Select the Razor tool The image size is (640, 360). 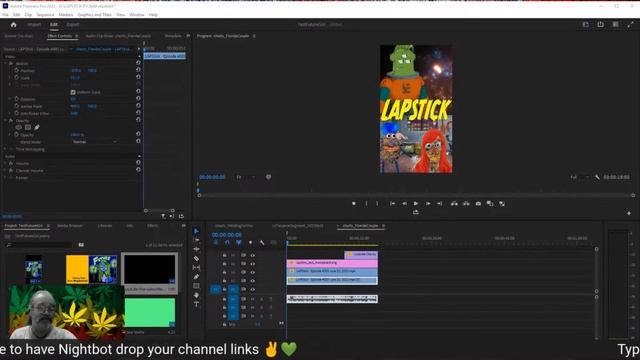pos(196,258)
